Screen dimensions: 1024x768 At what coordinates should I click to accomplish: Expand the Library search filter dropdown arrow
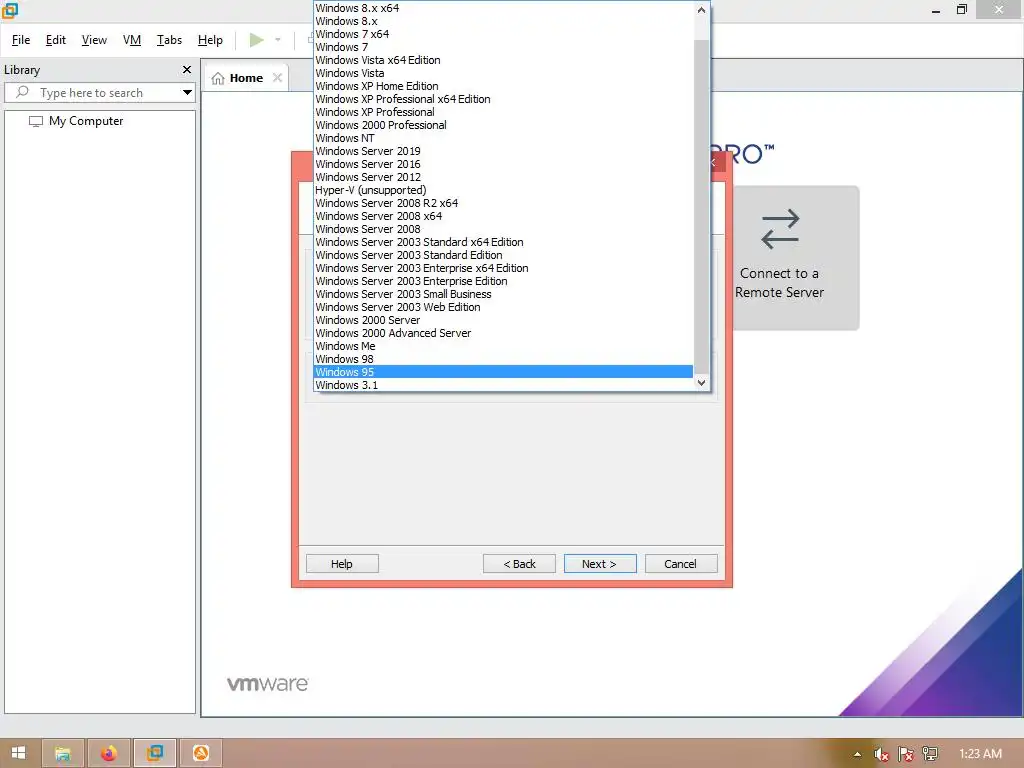(187, 93)
